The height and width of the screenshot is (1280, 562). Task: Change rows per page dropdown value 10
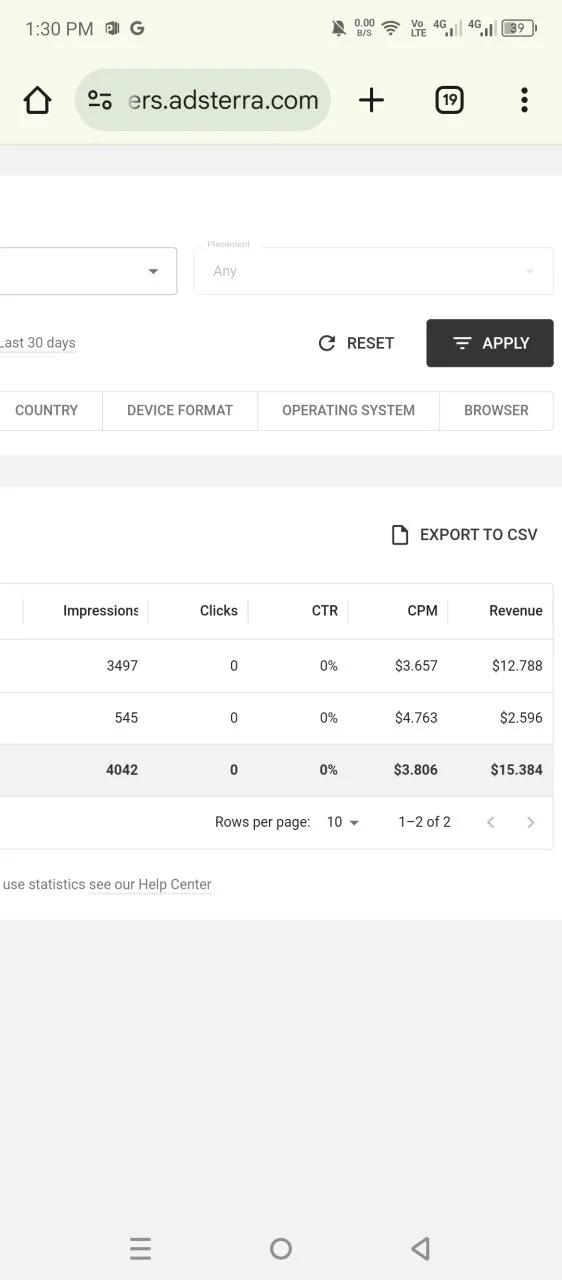coord(343,822)
